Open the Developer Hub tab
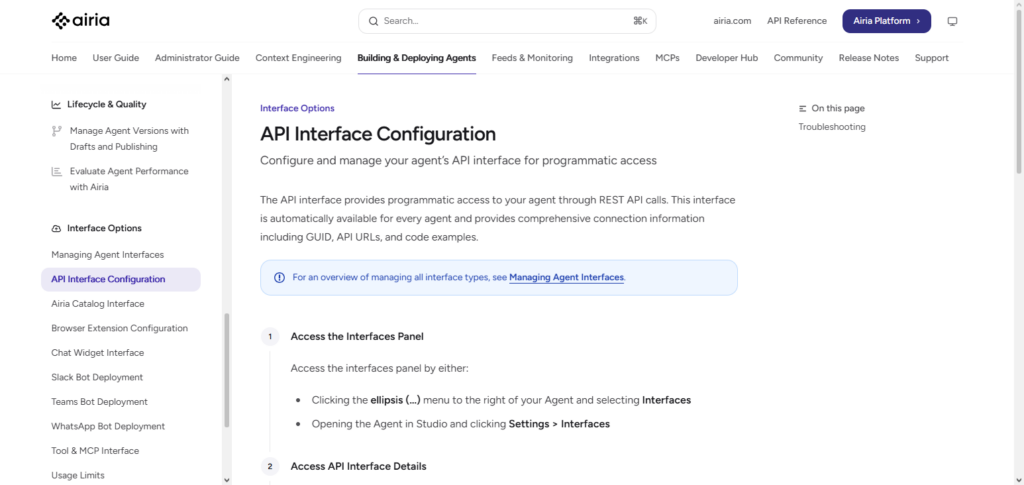 727,58
